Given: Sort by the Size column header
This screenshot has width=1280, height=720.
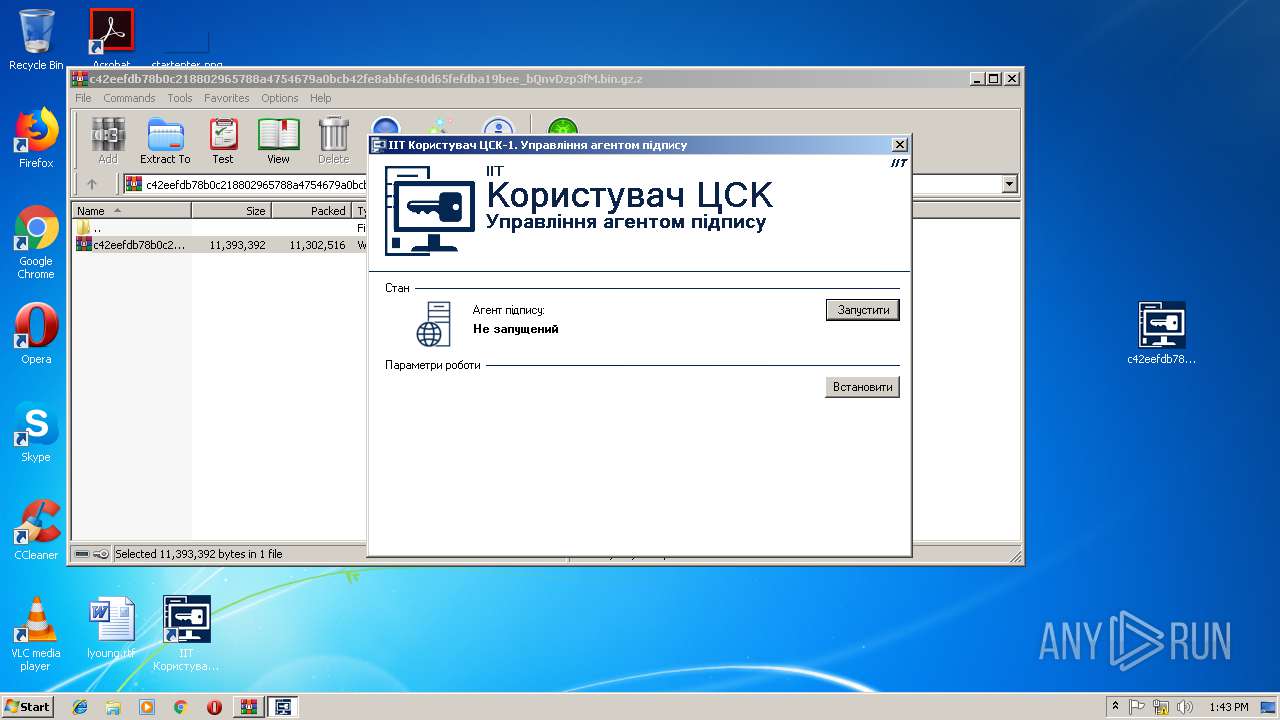Looking at the screenshot, I should coord(232,211).
